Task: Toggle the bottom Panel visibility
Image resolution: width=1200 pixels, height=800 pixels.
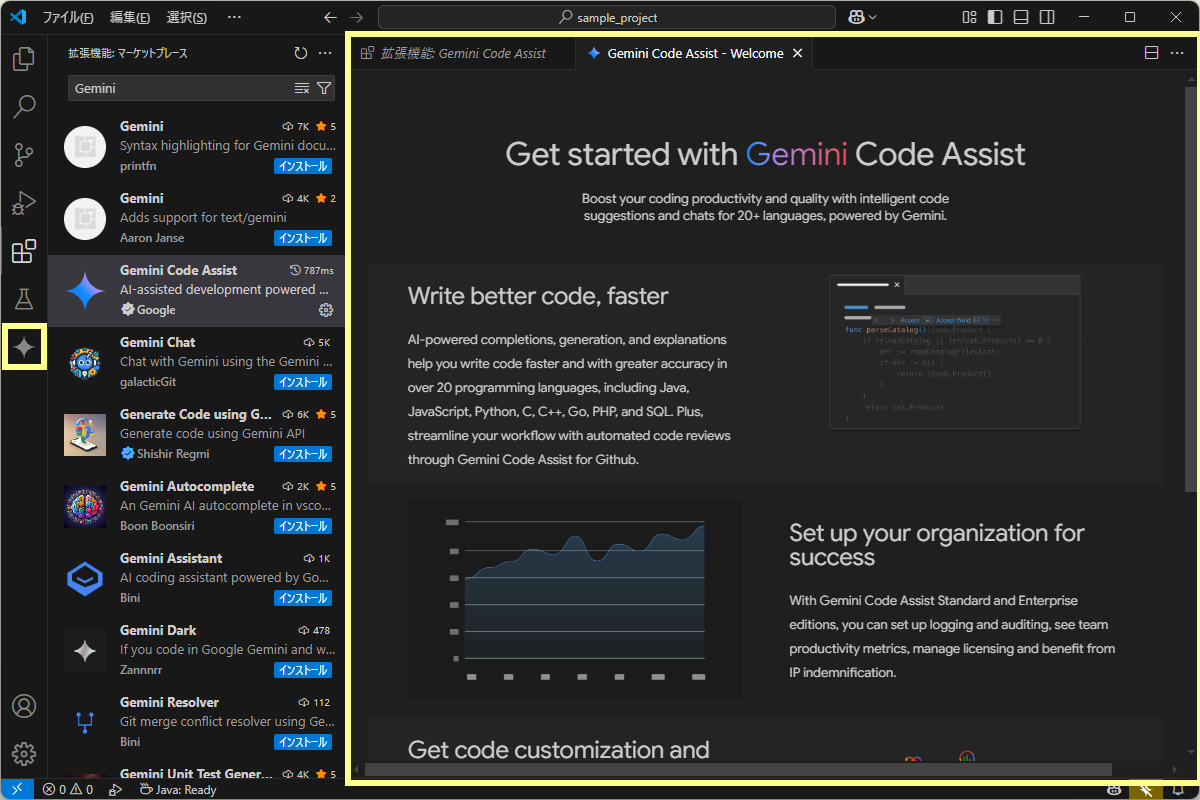Action: 1022,17
